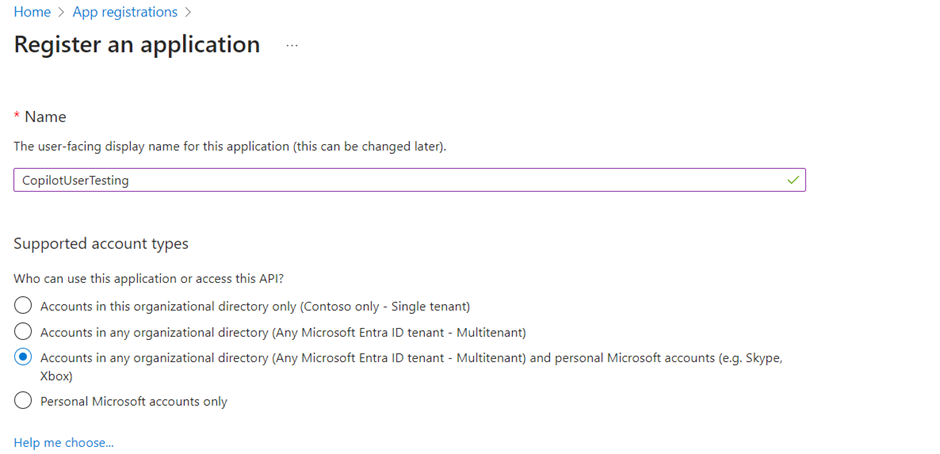This screenshot has height=454, width=940.
Task: Navigate to App registrations breadcrumb
Action: (125, 13)
